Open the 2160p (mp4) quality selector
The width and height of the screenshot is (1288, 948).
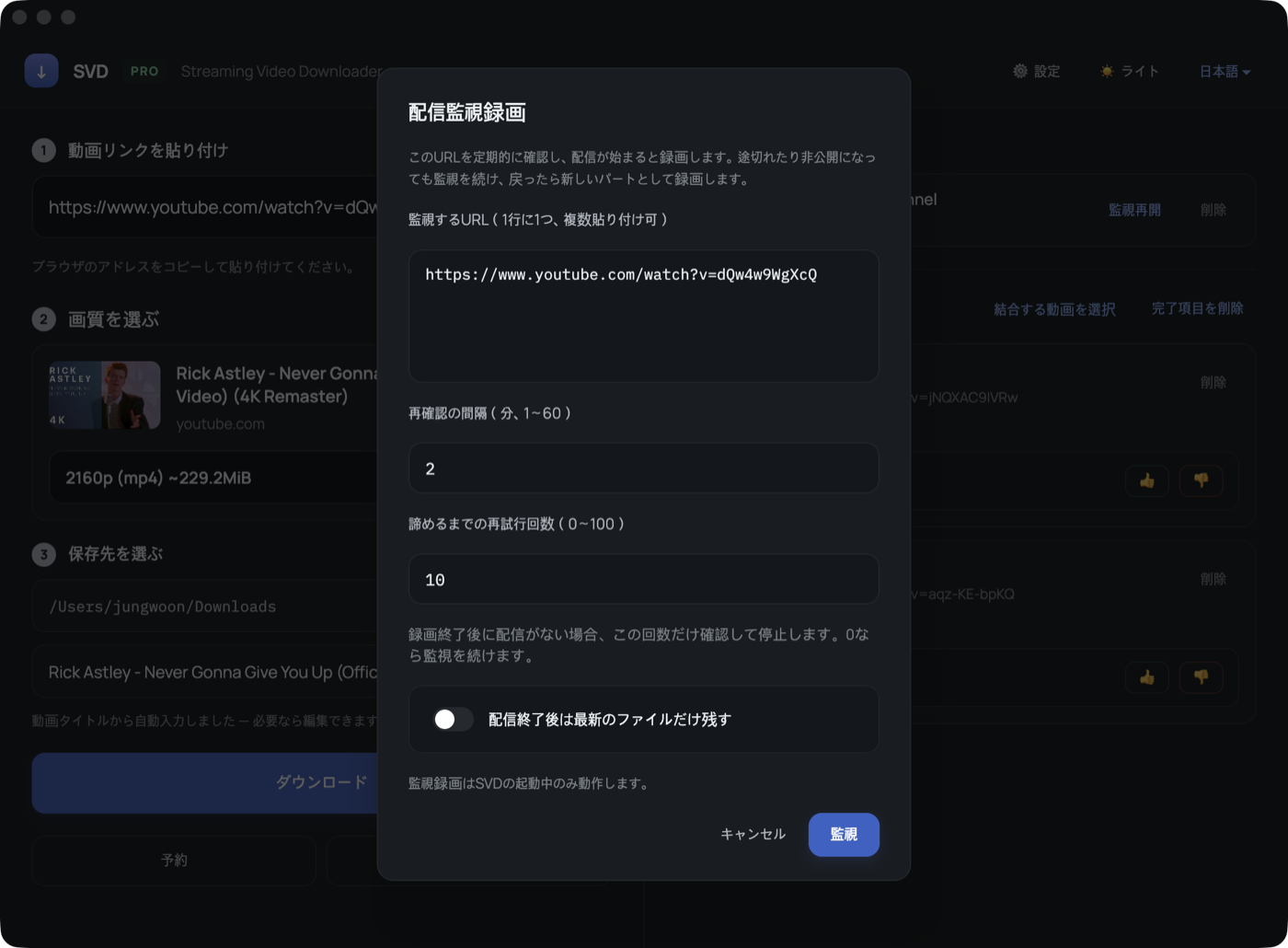[x=213, y=478]
